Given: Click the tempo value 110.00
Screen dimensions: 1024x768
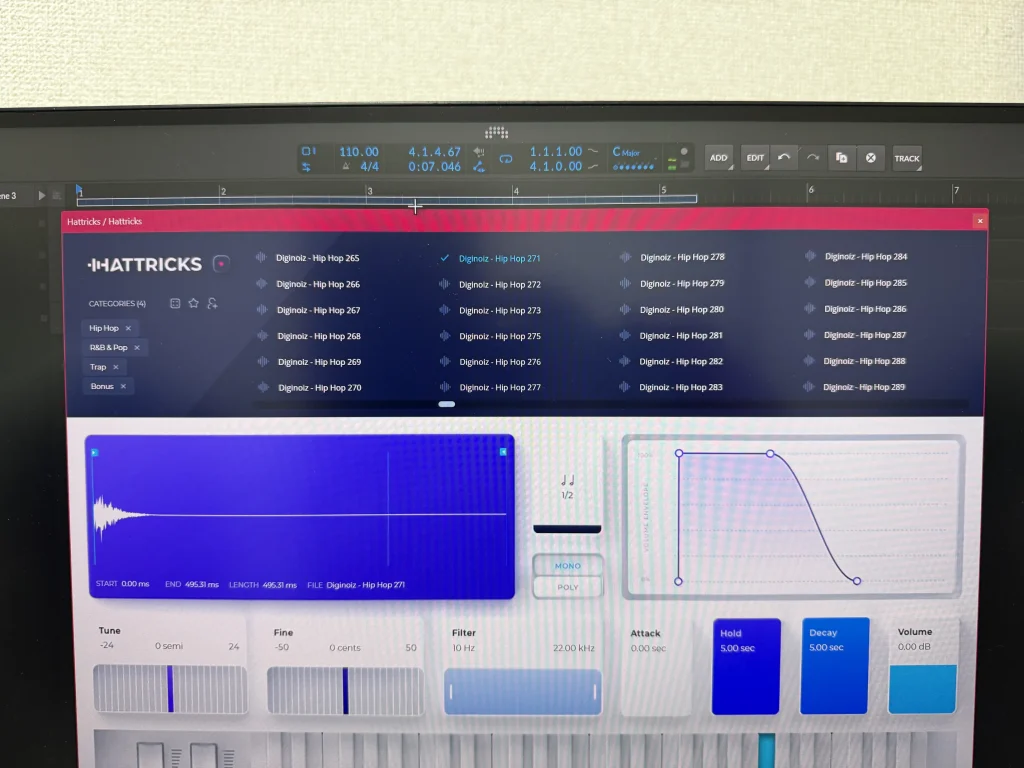Looking at the screenshot, I should coord(359,152).
